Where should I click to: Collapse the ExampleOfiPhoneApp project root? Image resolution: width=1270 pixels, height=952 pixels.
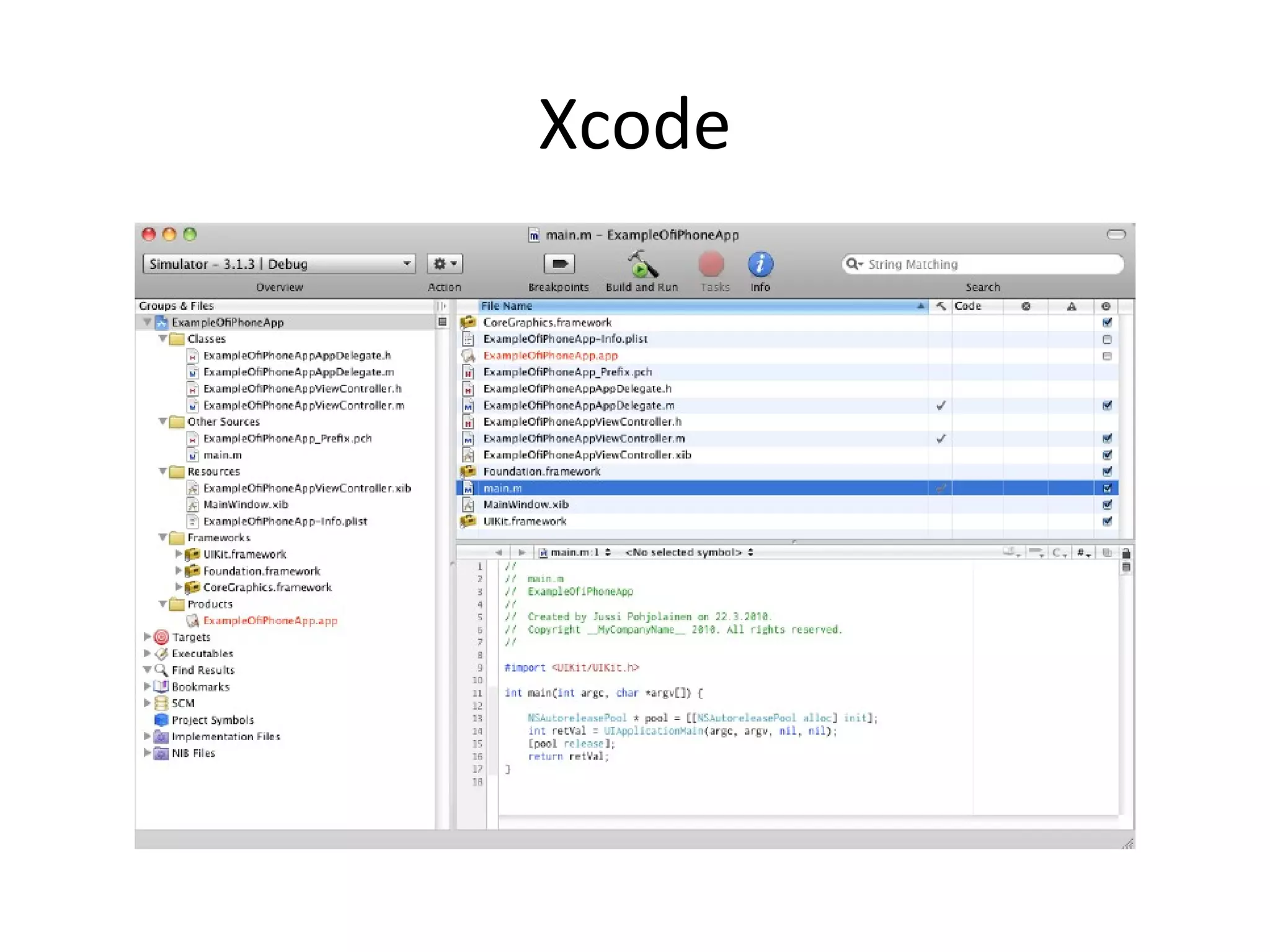point(147,322)
